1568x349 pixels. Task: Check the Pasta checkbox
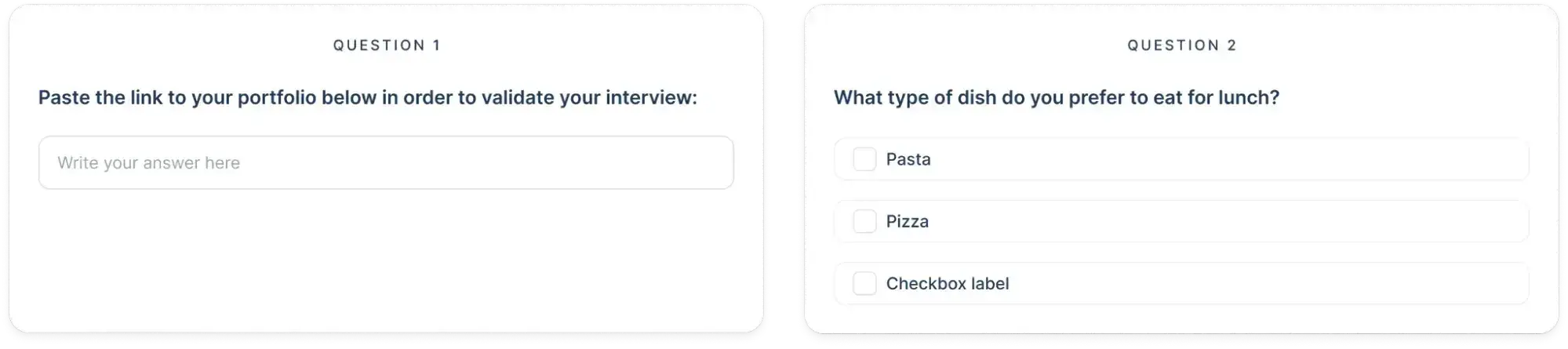[864, 159]
